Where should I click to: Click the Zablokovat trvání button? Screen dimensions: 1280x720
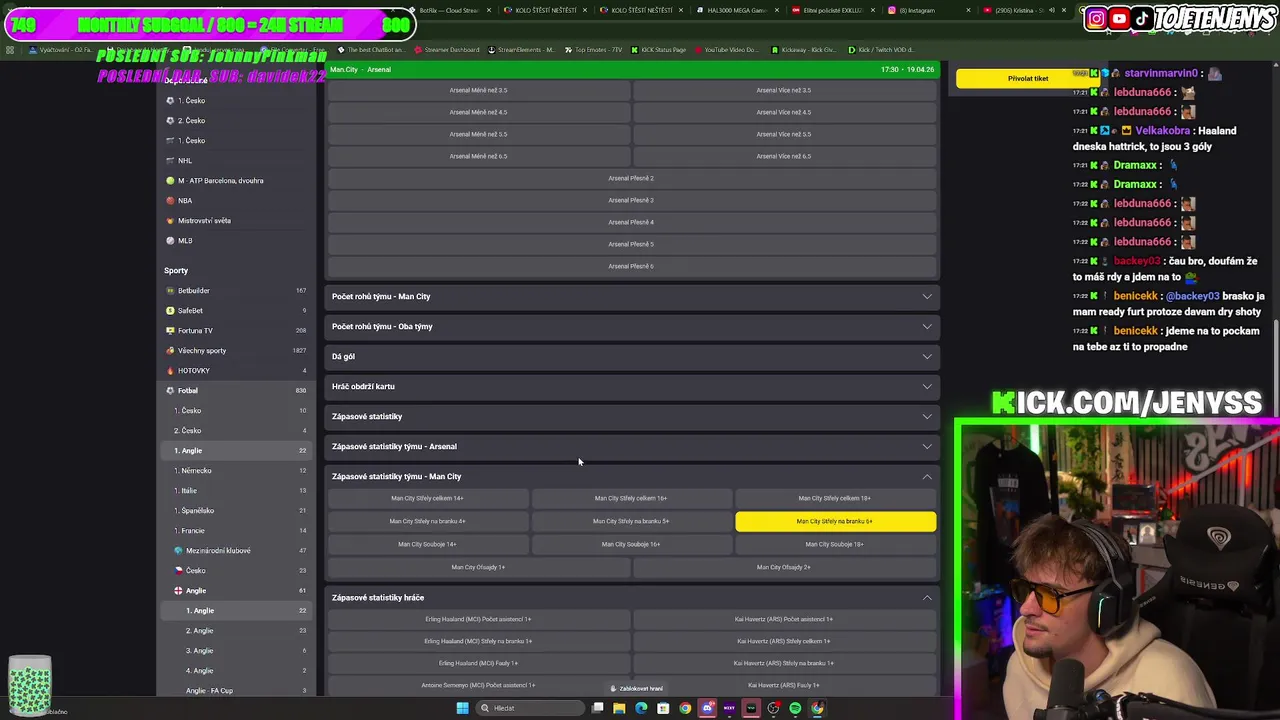[x=636, y=688]
